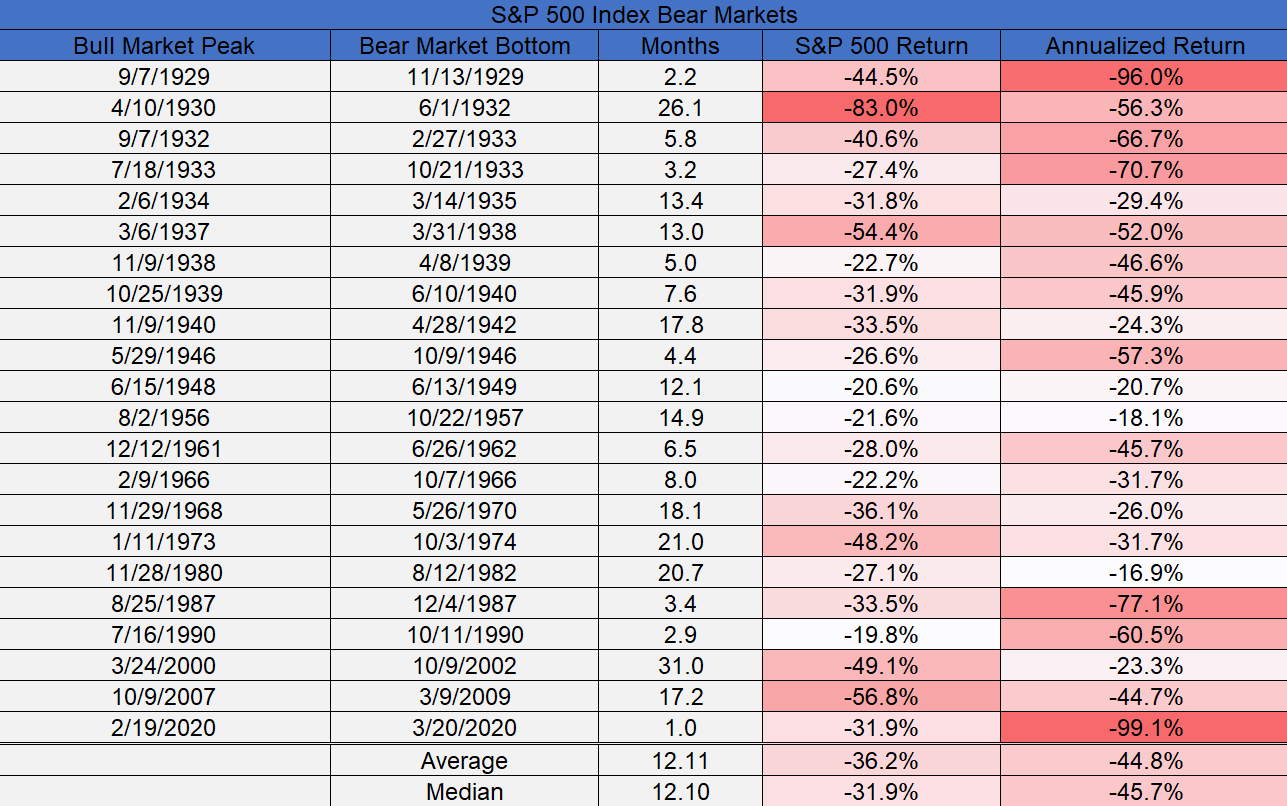Click the -56.8% S&P 500 return cell
Viewport: 1287px width, 806px height.
point(881,697)
